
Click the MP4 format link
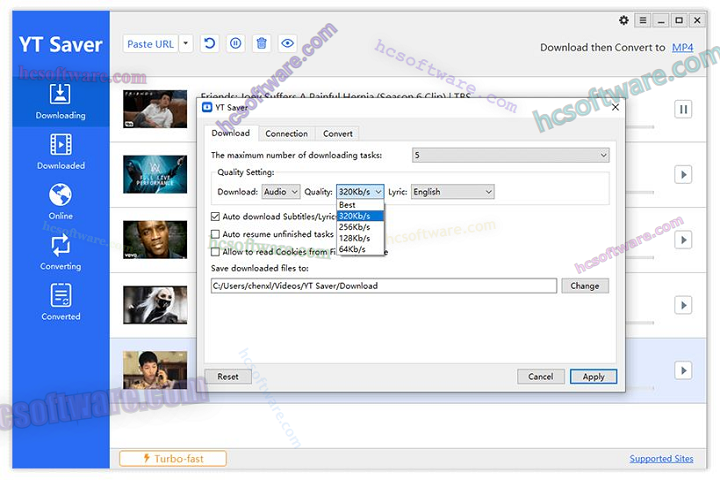point(682,47)
